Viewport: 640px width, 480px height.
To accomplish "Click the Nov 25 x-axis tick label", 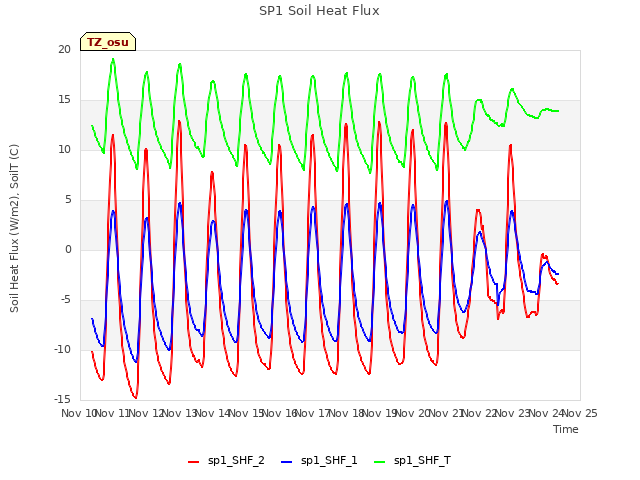I will (580, 413).
